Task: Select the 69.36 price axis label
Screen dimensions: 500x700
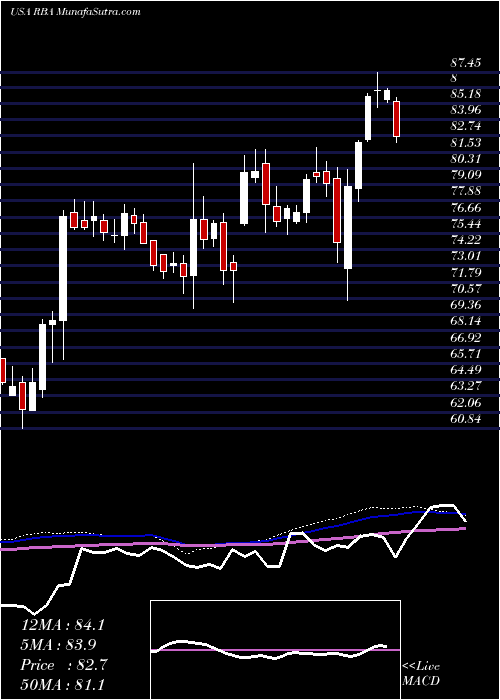Action: tap(466, 305)
